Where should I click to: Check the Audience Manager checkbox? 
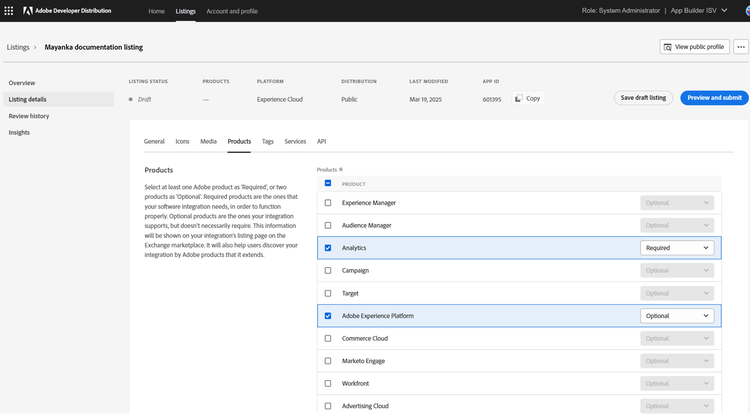click(x=328, y=225)
